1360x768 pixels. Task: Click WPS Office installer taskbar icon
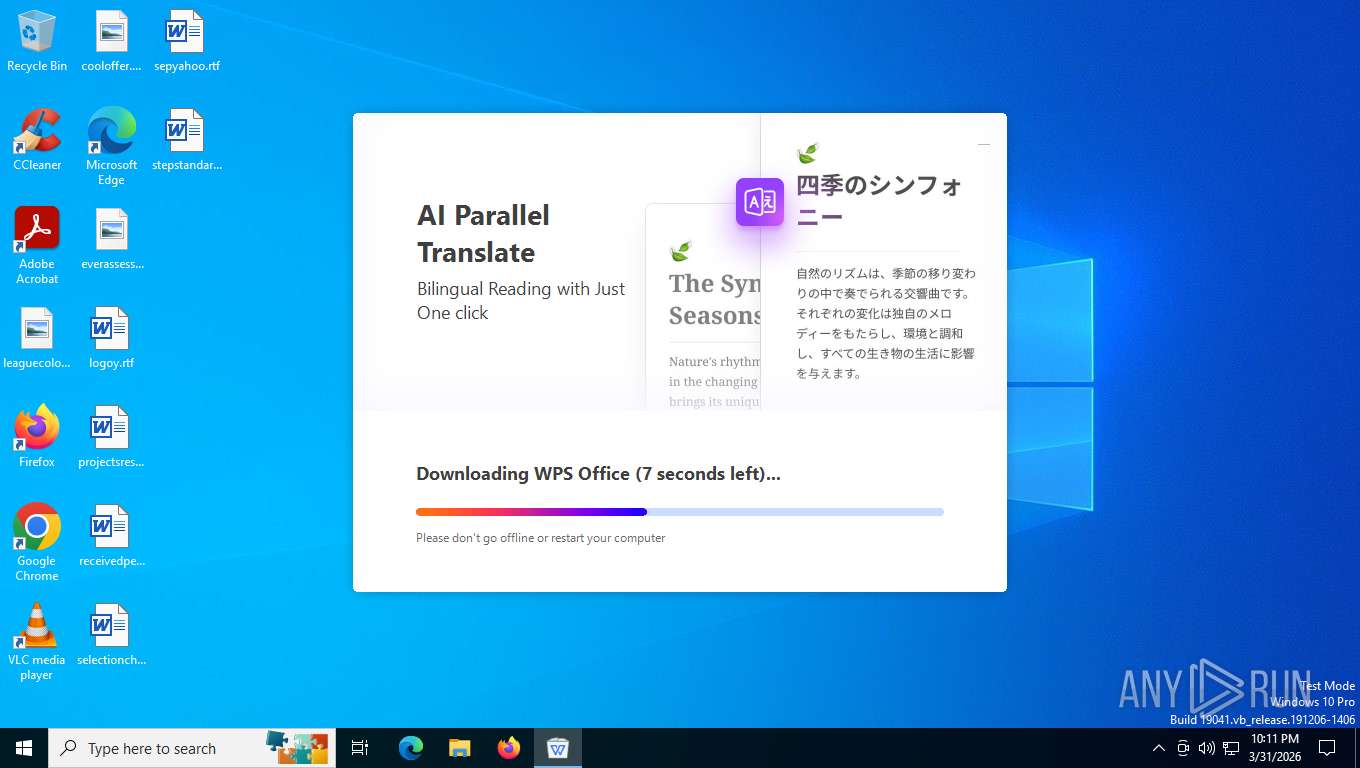coord(558,748)
